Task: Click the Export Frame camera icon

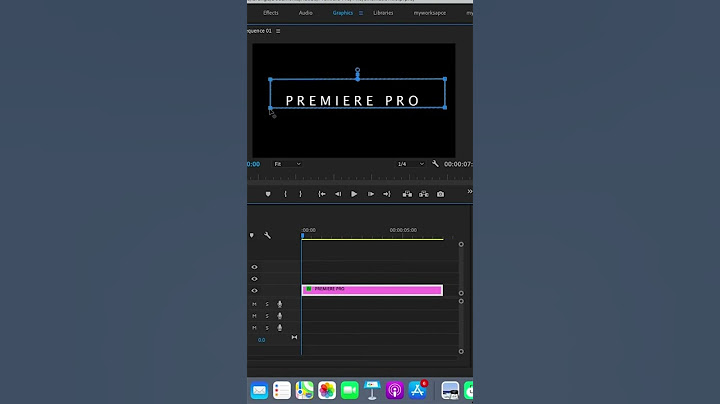Action: (x=440, y=194)
